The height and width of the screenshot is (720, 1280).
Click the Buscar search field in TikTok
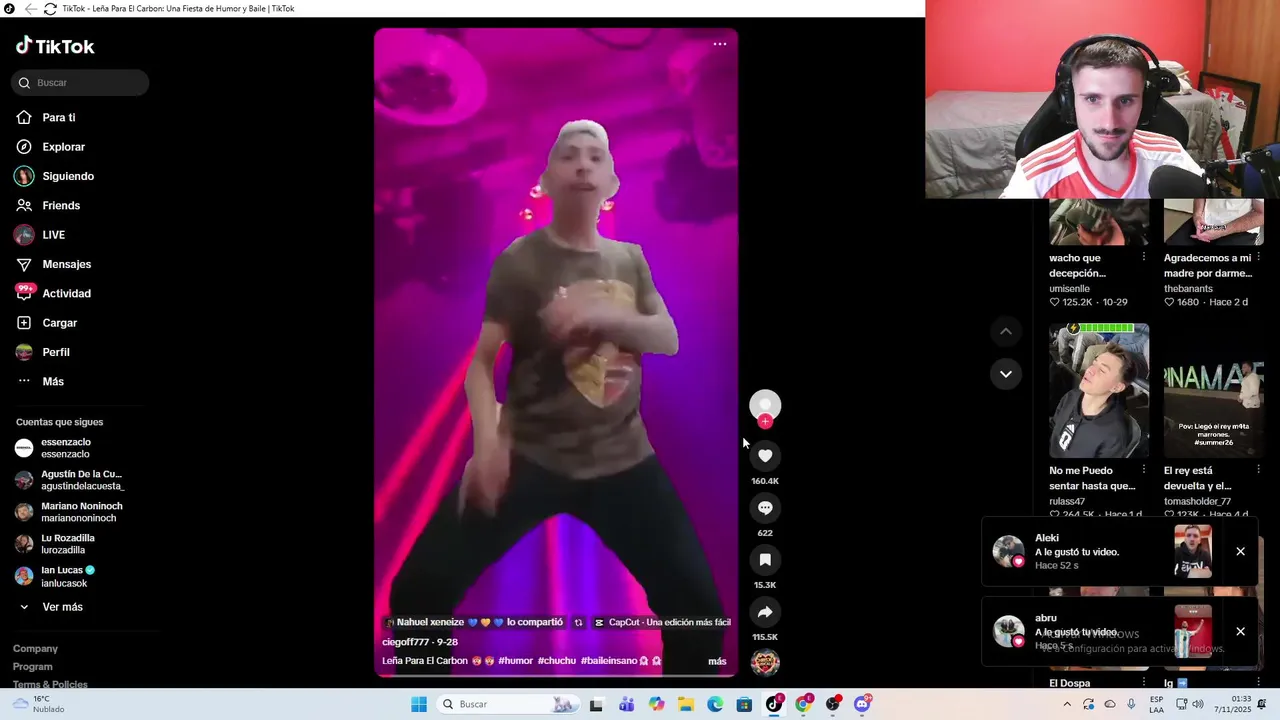tap(80, 83)
